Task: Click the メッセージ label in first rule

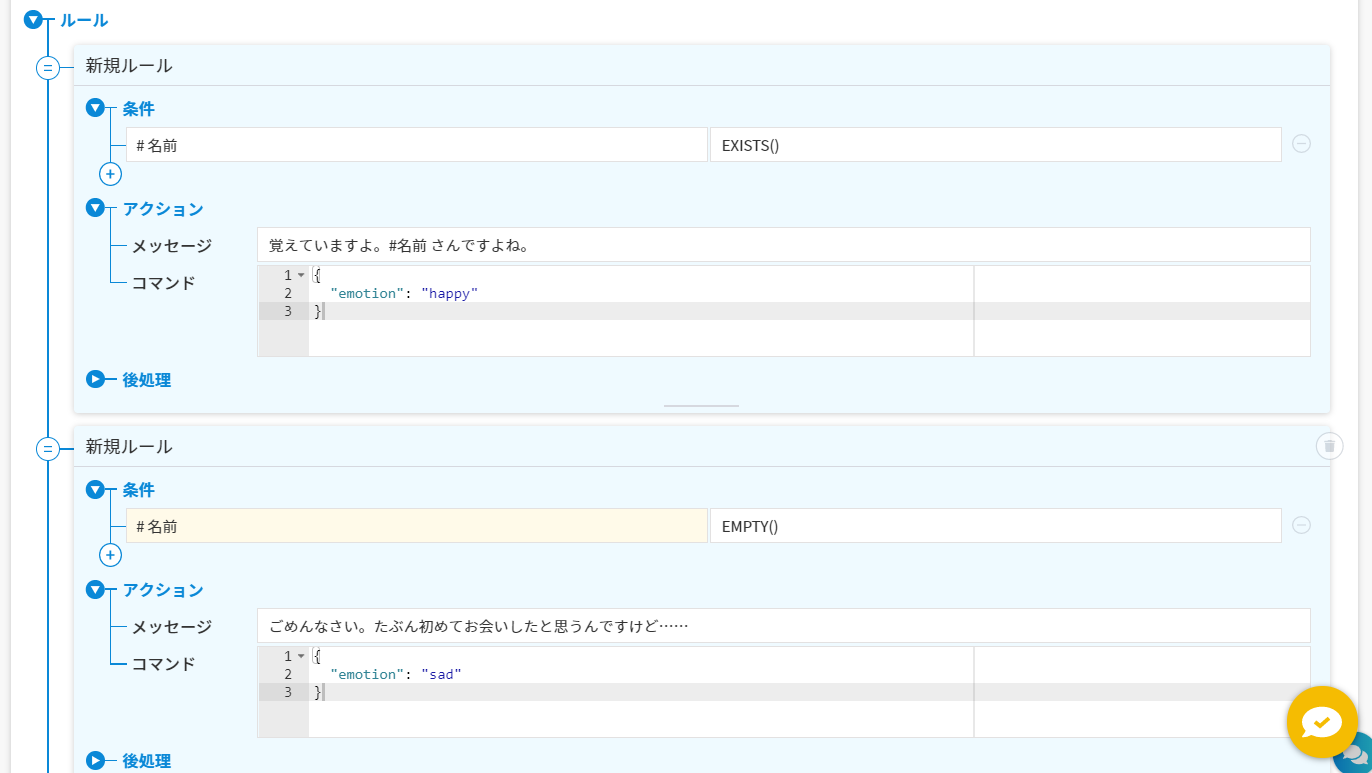Action: click(172, 246)
